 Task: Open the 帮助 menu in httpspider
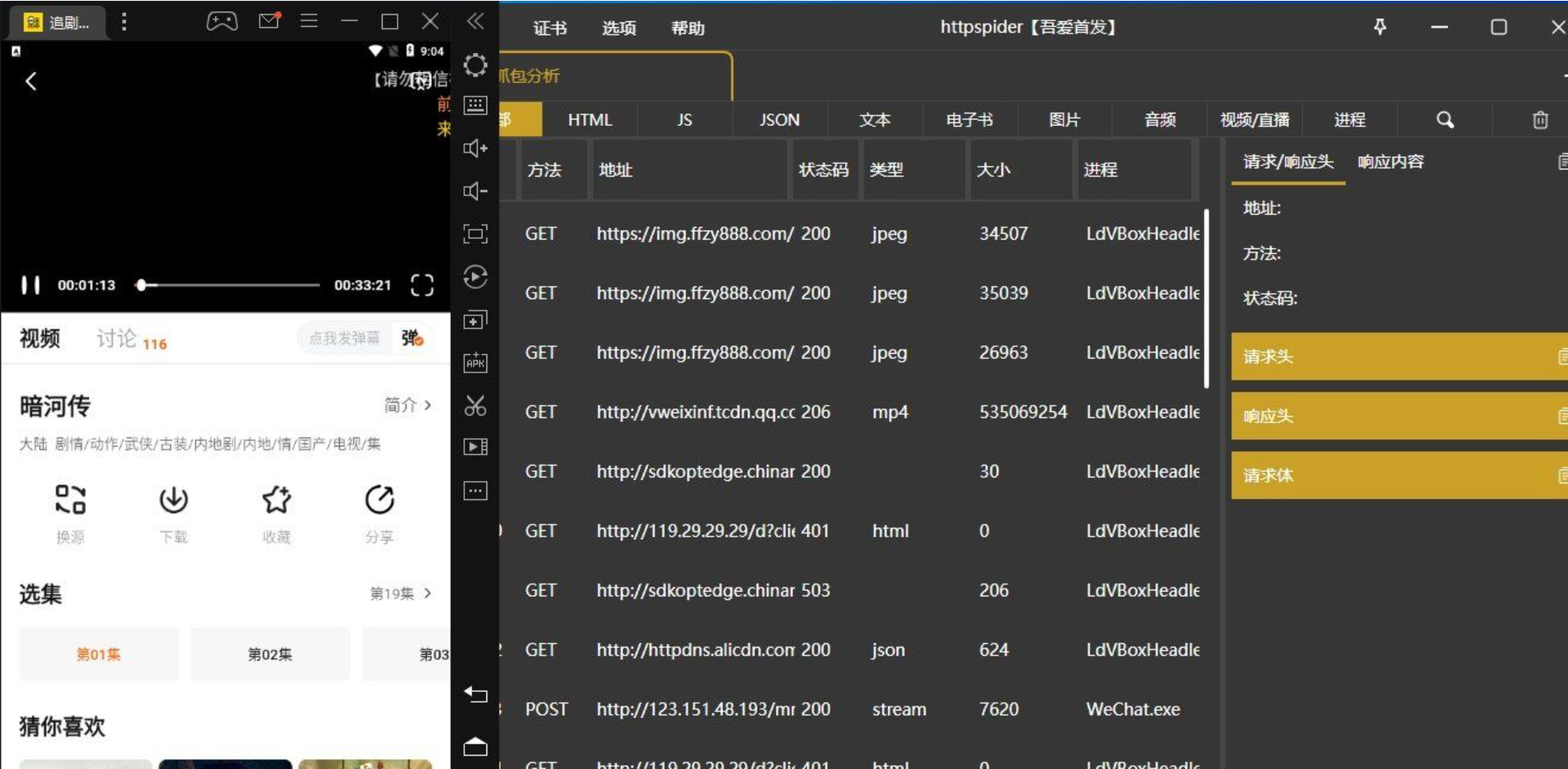688,29
